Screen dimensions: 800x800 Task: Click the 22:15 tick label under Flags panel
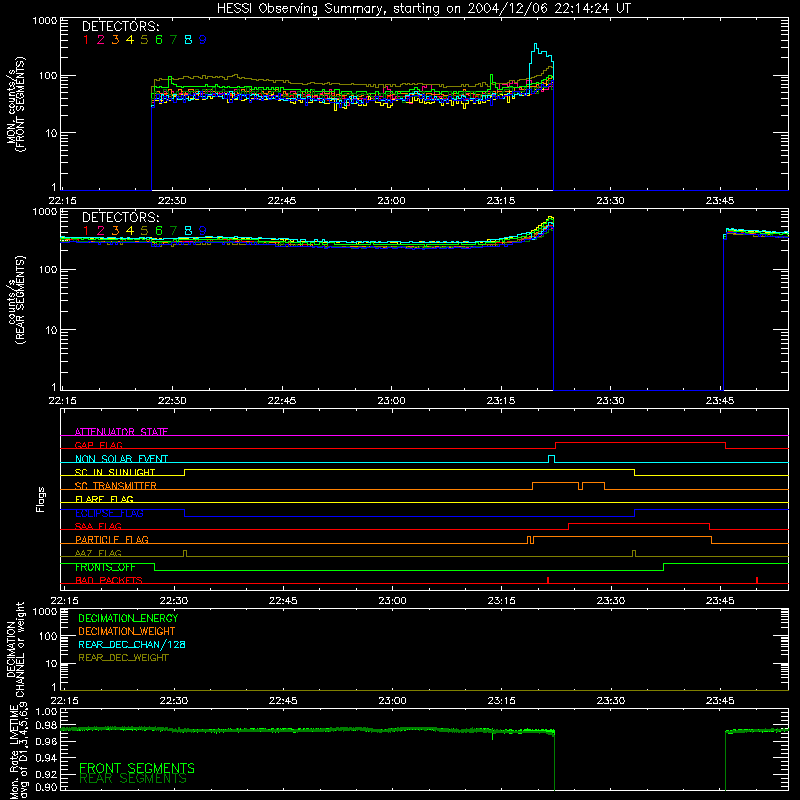64,601
